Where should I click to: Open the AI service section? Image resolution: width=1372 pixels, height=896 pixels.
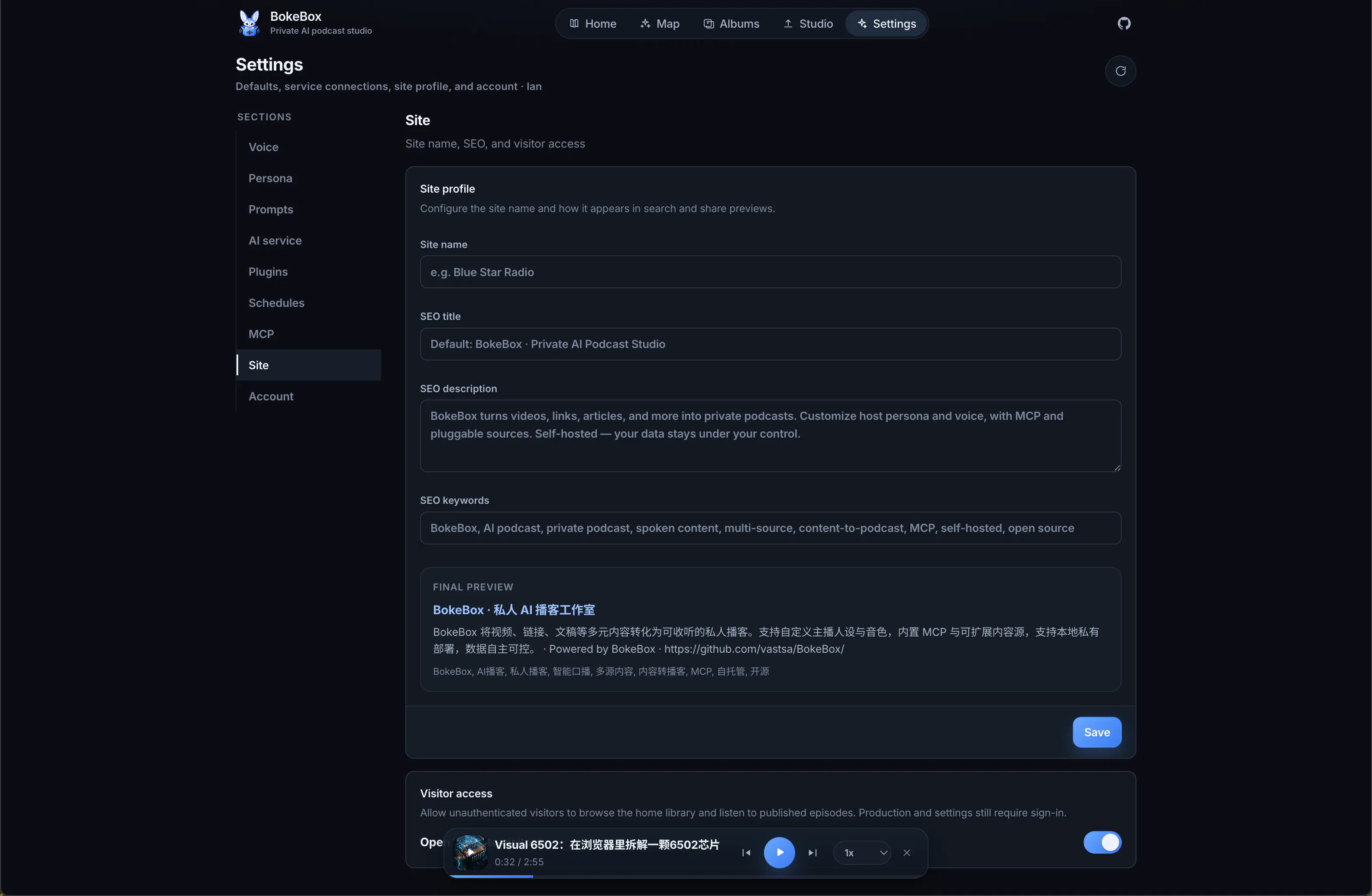(308, 240)
